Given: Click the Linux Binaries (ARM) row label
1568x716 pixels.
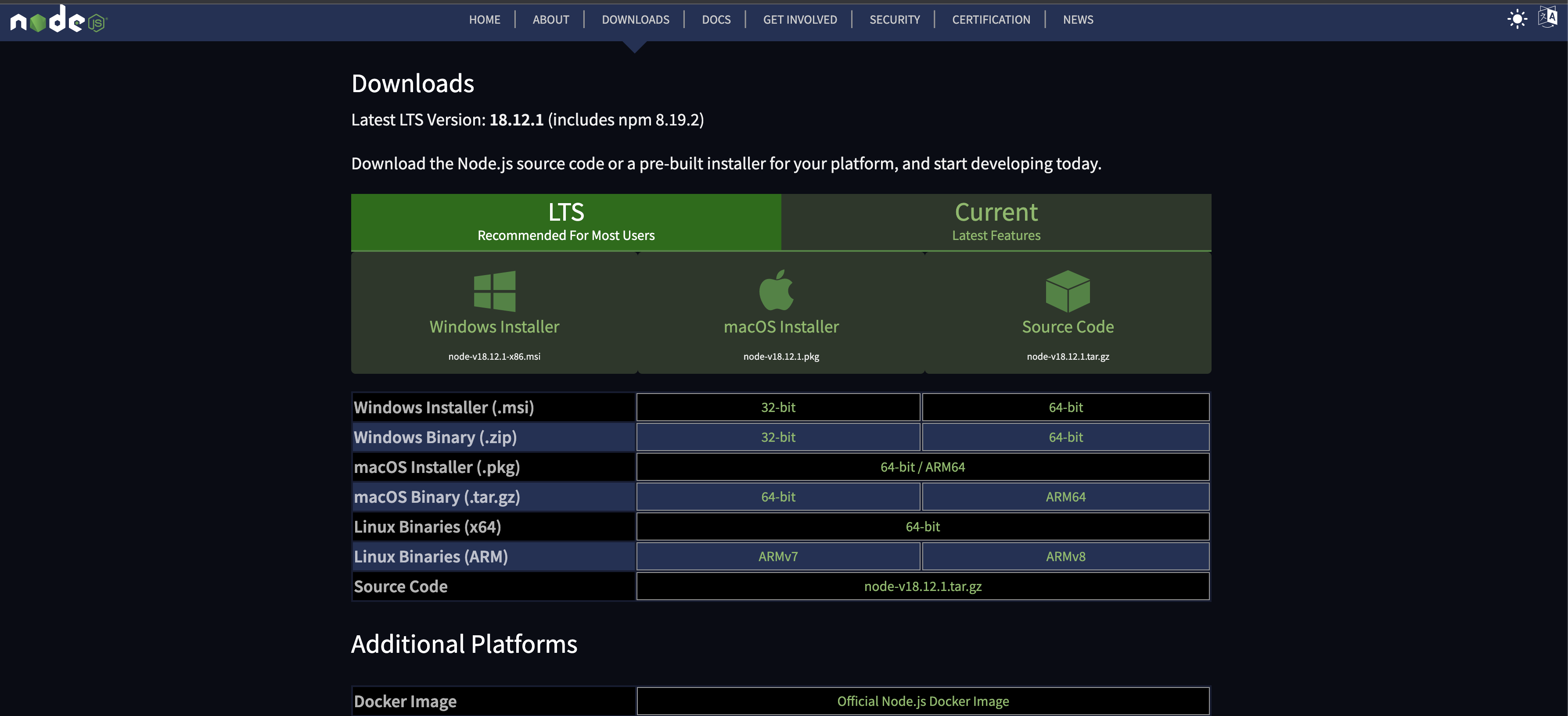Looking at the screenshot, I should [431, 557].
